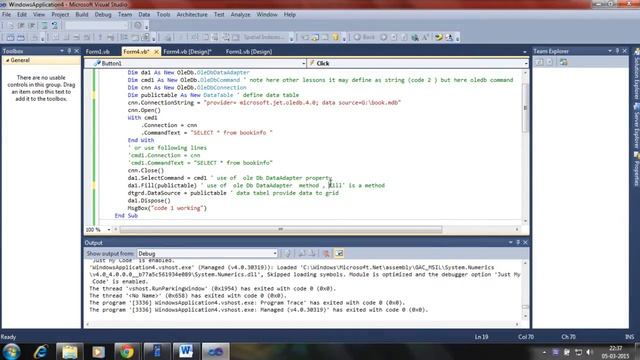
Task: Open the 100 % zoom dropdown in editor
Action: 109,230
